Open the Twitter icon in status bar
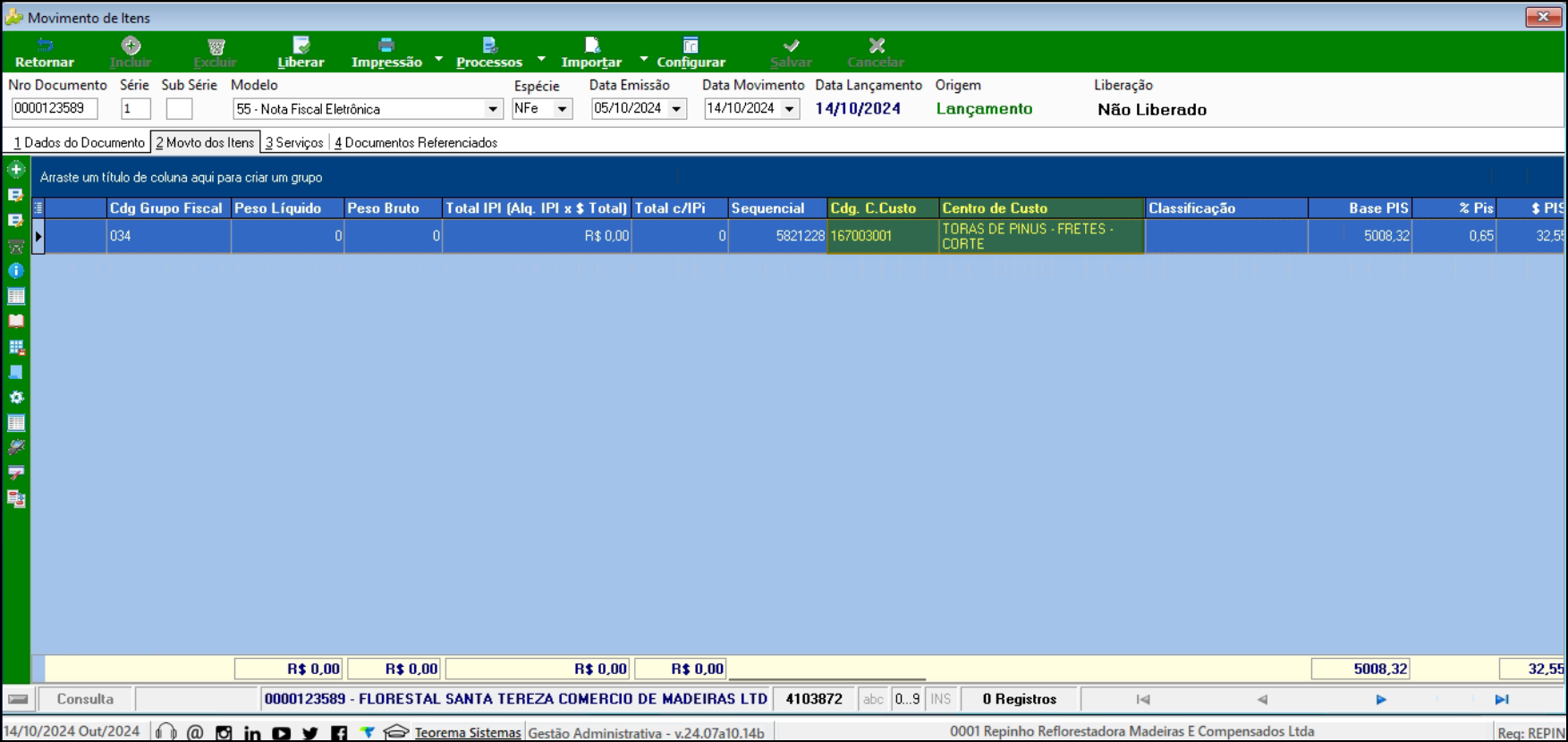Image resolution: width=1568 pixels, height=742 pixels. [310, 732]
